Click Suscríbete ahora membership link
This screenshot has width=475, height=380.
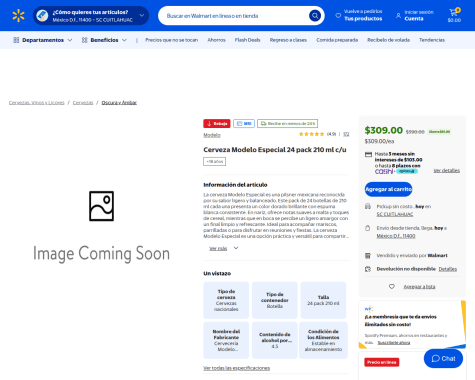coord(394,343)
